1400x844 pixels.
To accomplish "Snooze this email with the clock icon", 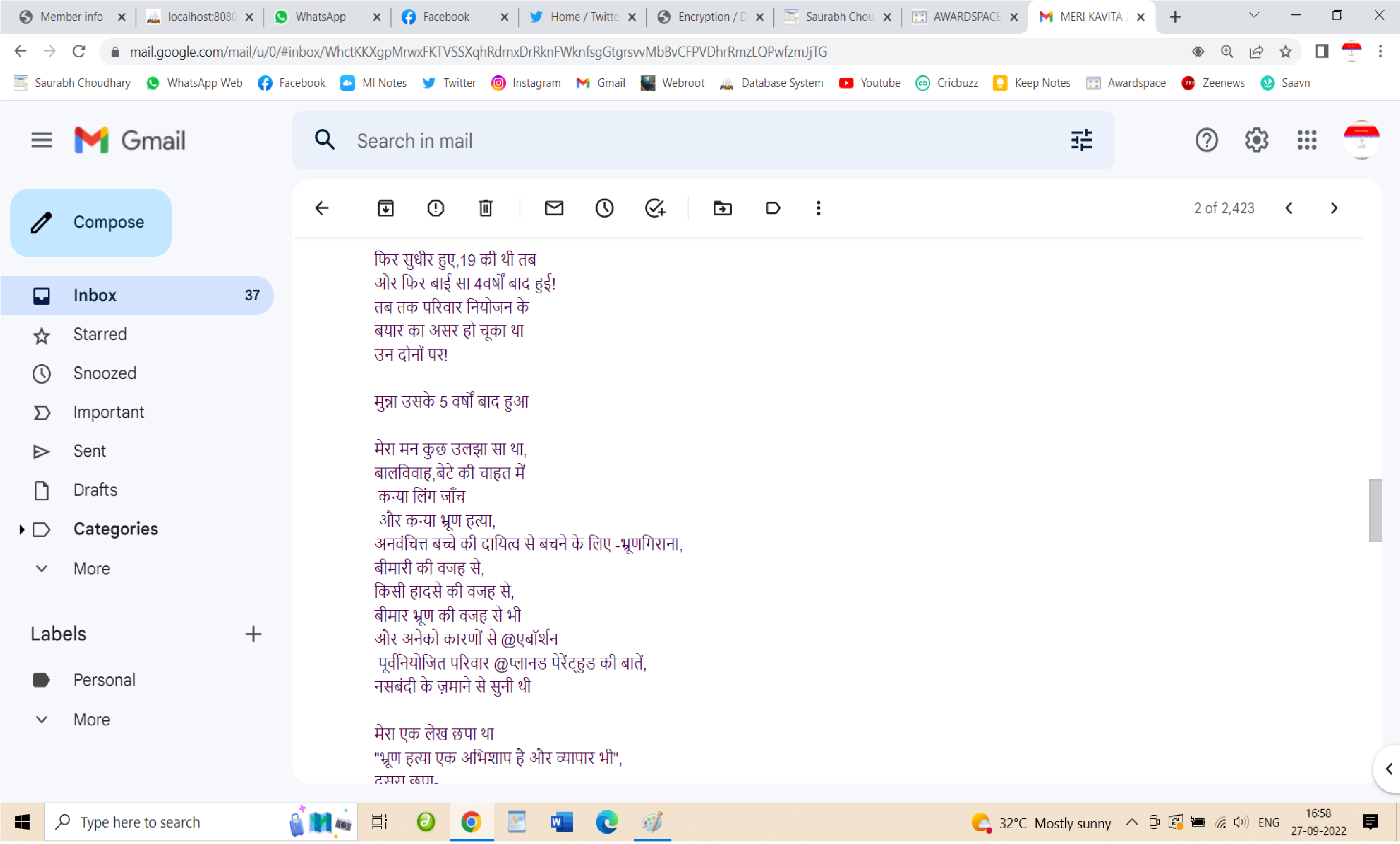I will (604, 209).
